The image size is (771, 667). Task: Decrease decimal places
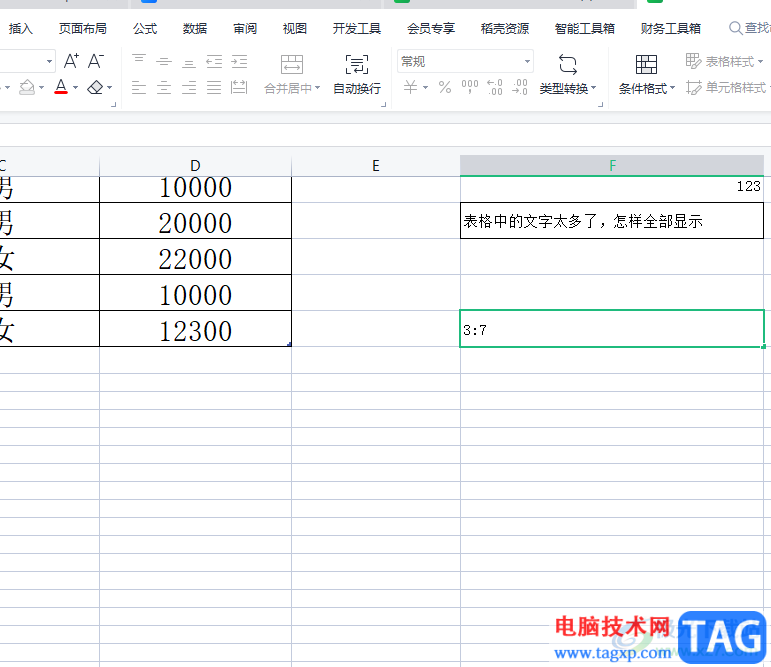[x=520, y=88]
